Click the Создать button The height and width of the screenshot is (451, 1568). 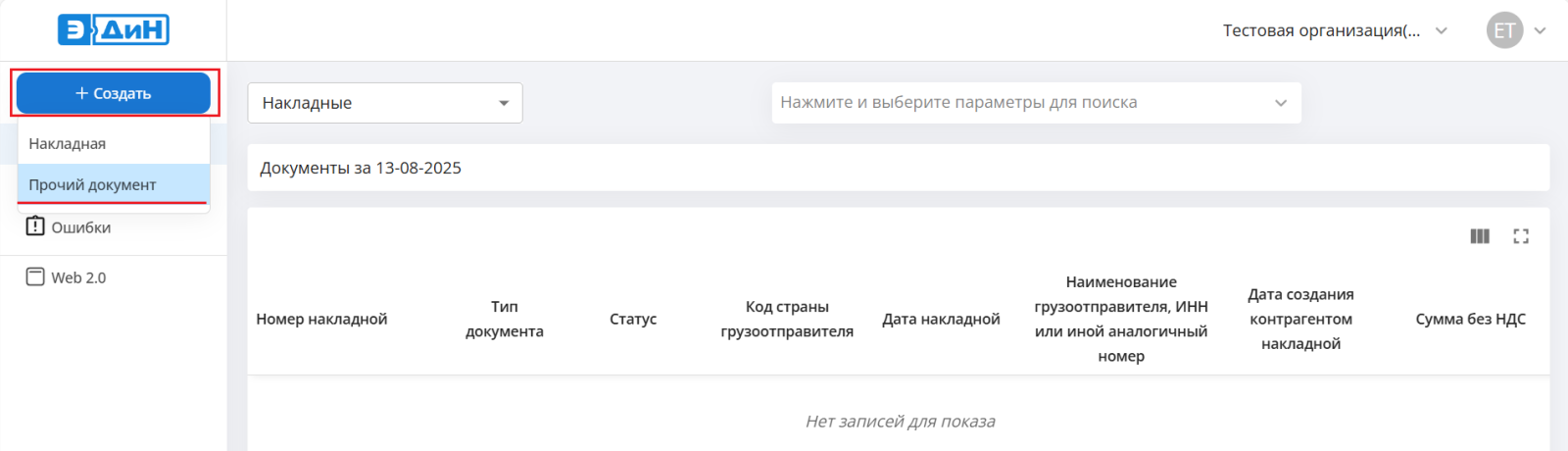(114, 93)
